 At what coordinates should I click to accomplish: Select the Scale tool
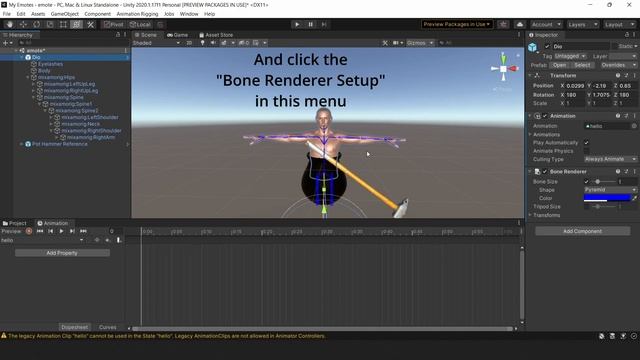coord(50,24)
